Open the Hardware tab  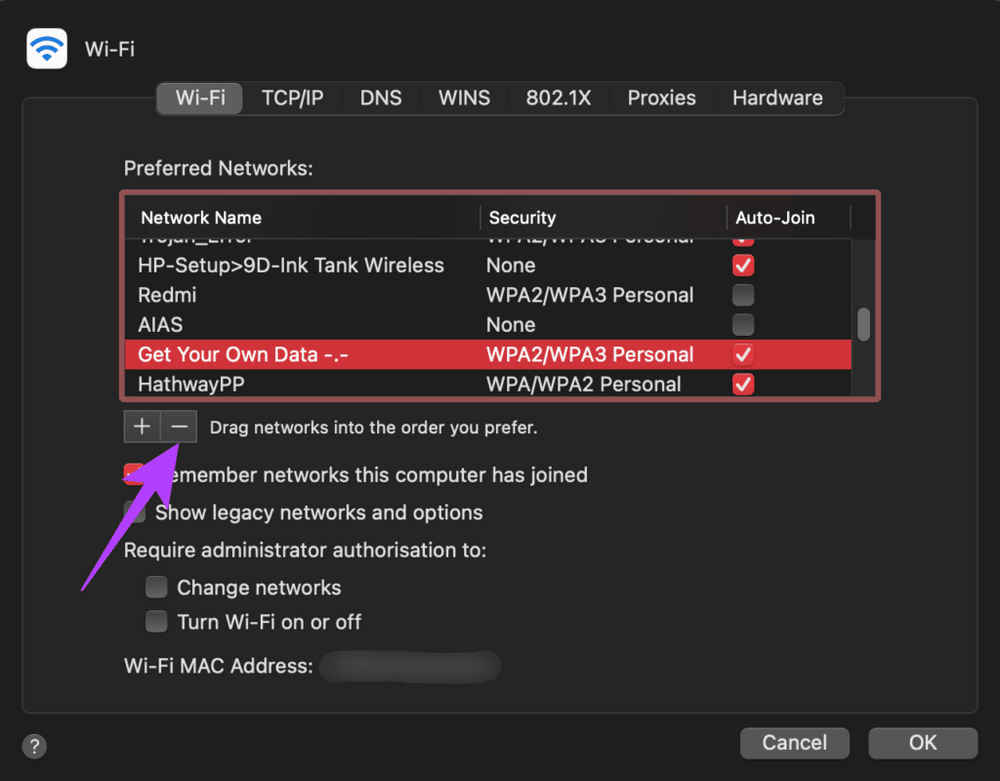[x=777, y=97]
